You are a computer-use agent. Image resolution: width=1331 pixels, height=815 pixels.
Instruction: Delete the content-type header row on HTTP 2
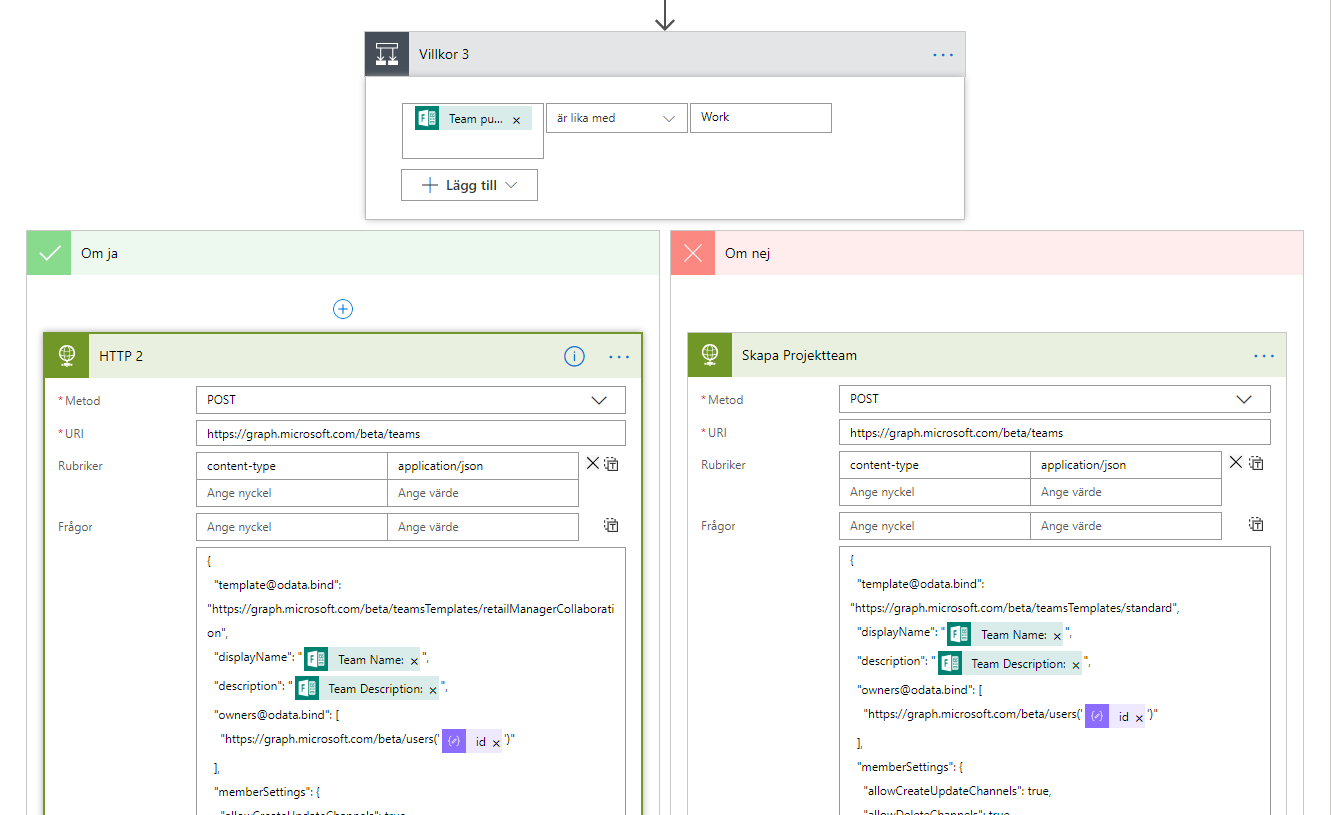592,463
